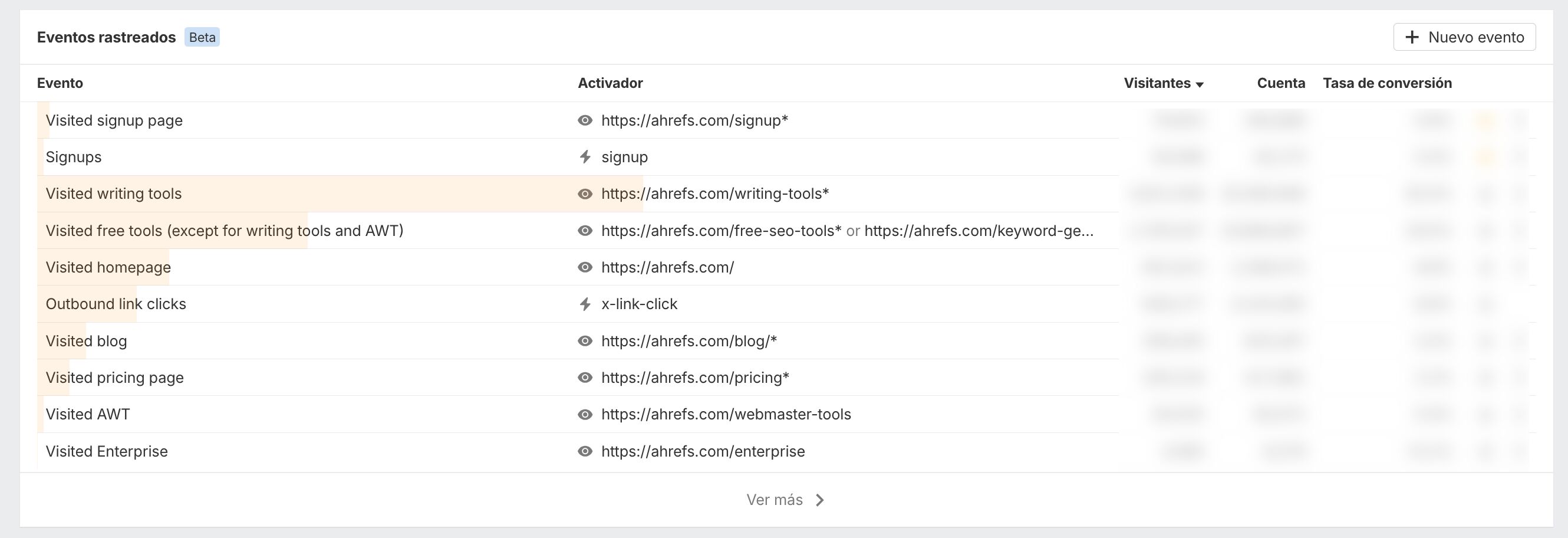This screenshot has width=1568, height=538.
Task: Click the eye icon for the pricing URL
Action: (x=585, y=377)
